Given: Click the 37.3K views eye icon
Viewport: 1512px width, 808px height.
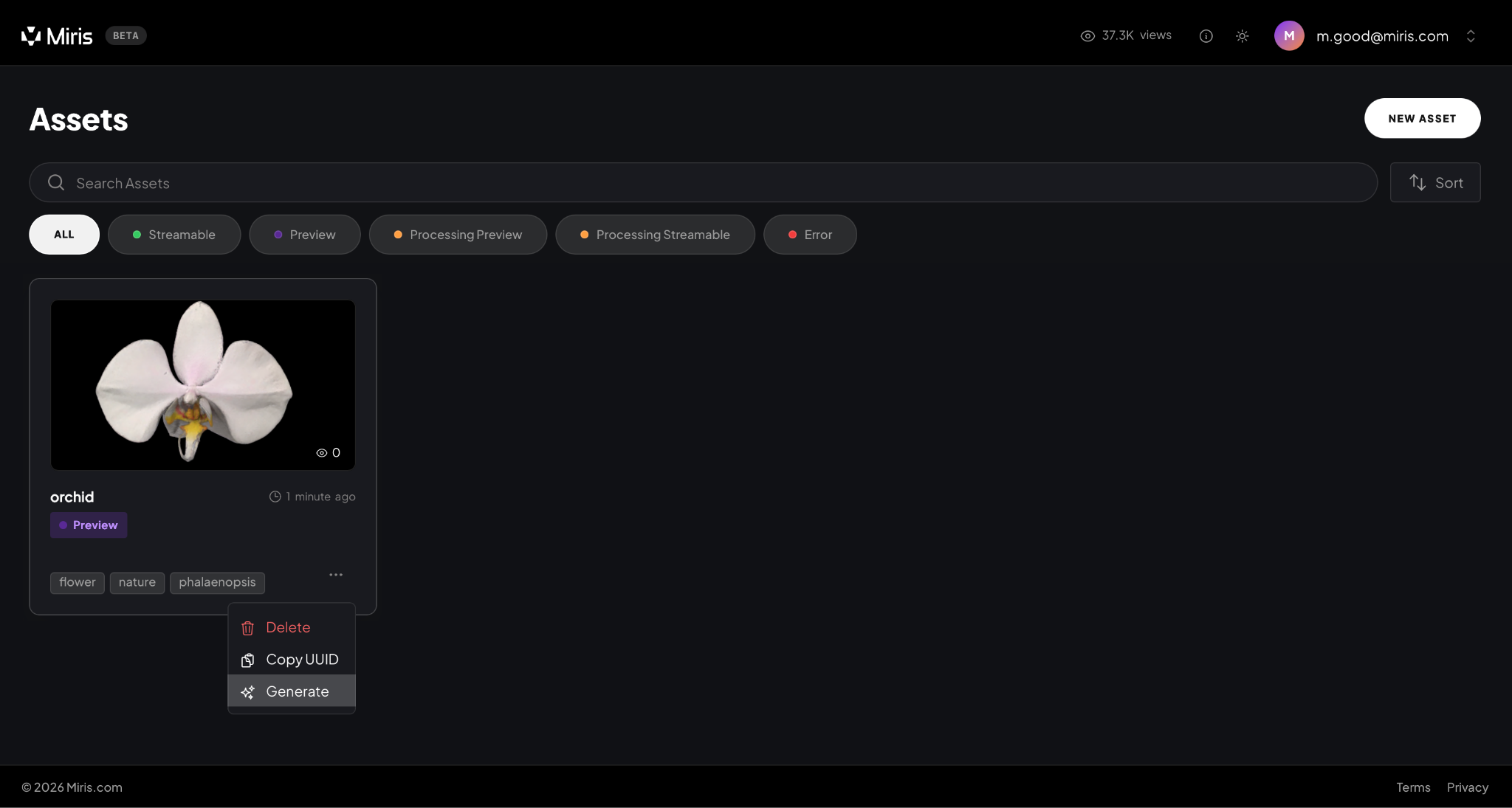Looking at the screenshot, I should coord(1087,36).
